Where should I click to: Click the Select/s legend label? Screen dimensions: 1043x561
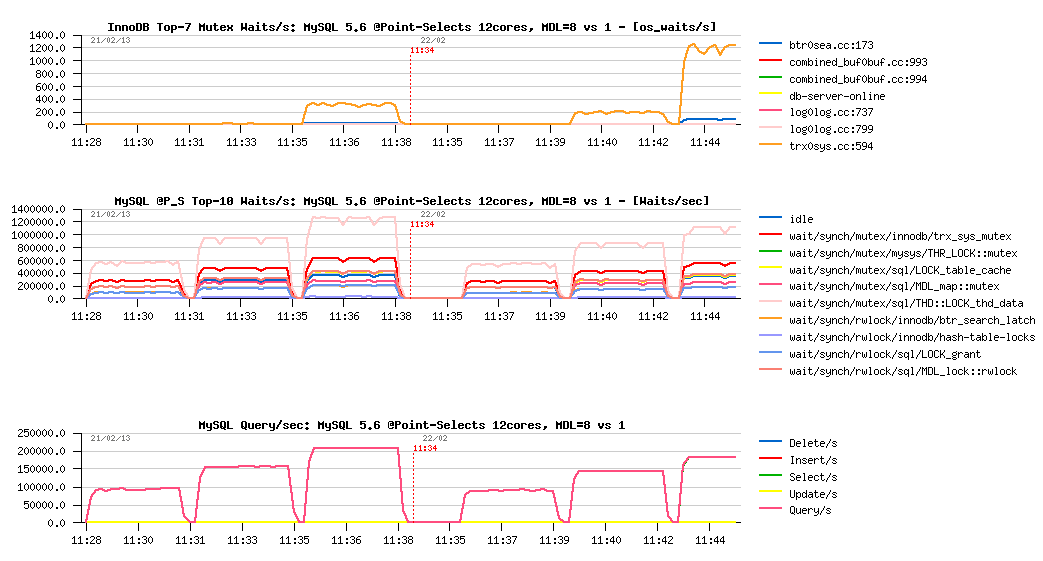click(813, 477)
